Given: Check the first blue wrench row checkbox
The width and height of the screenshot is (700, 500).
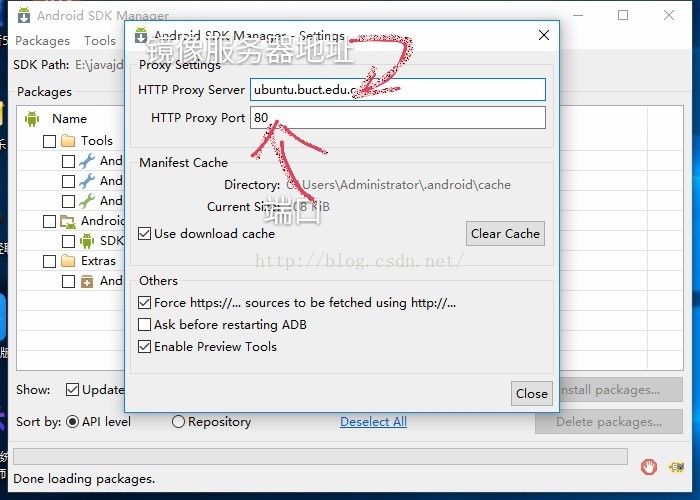Looking at the screenshot, I should coord(68,161).
